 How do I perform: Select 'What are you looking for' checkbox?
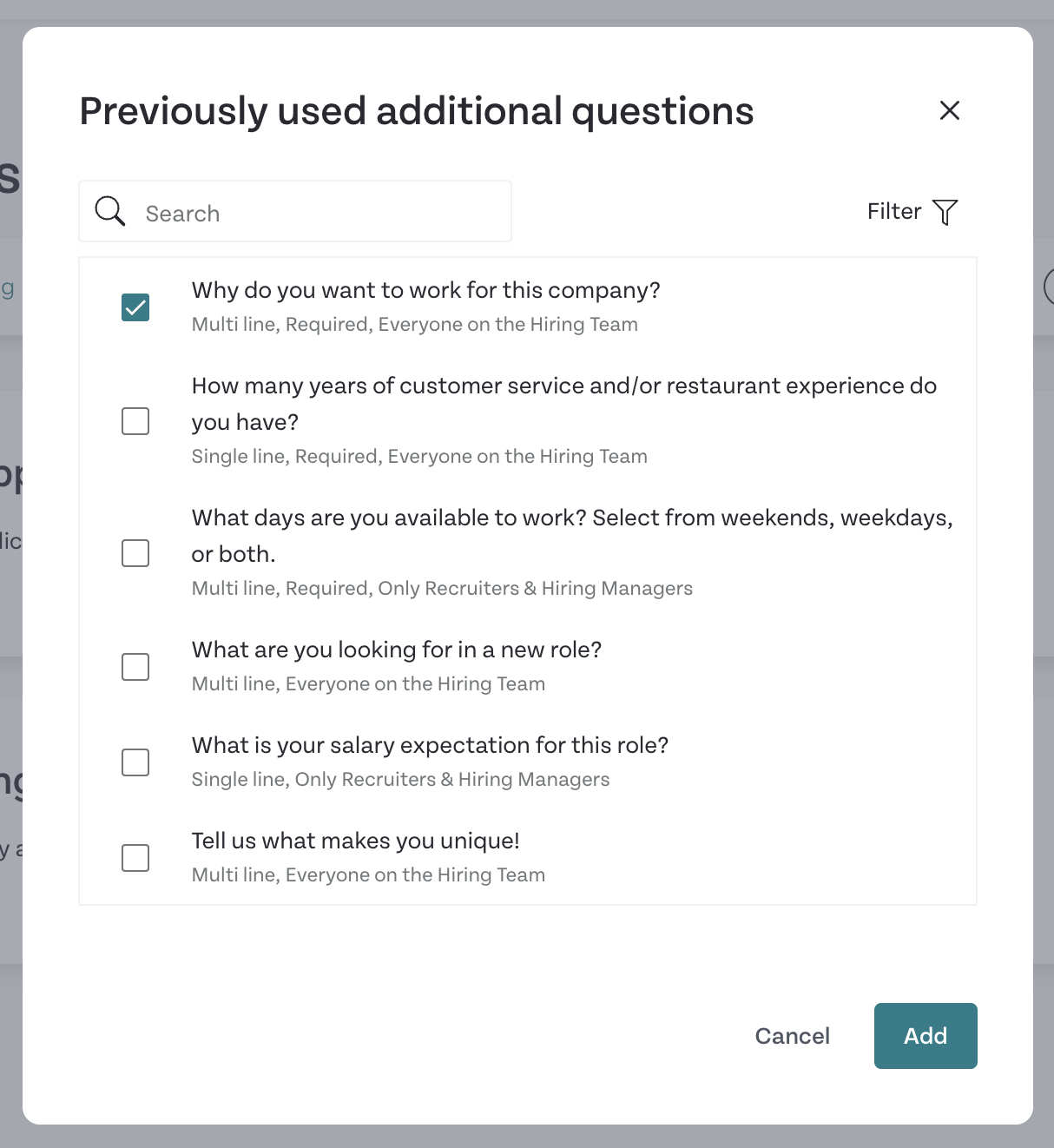point(135,667)
